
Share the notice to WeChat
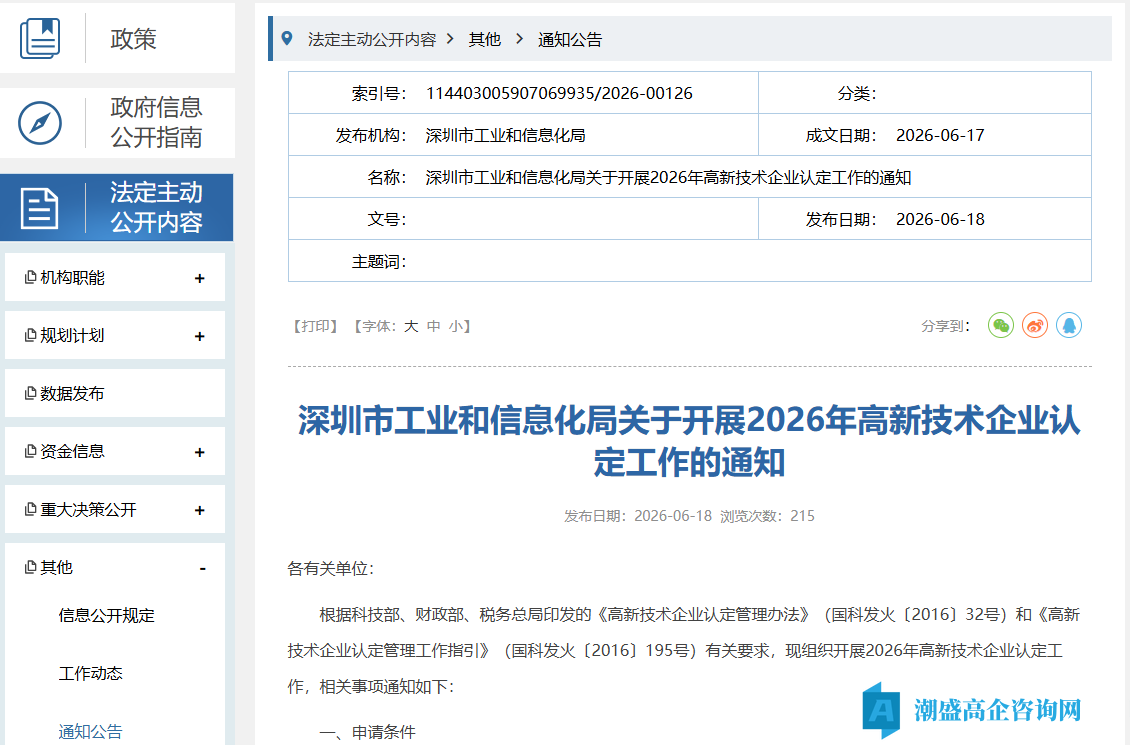coord(1001,326)
